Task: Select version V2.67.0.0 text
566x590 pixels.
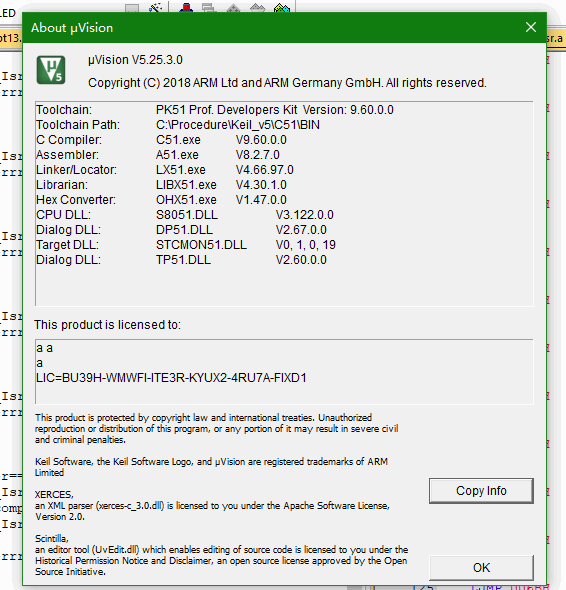Action: [x=301, y=230]
